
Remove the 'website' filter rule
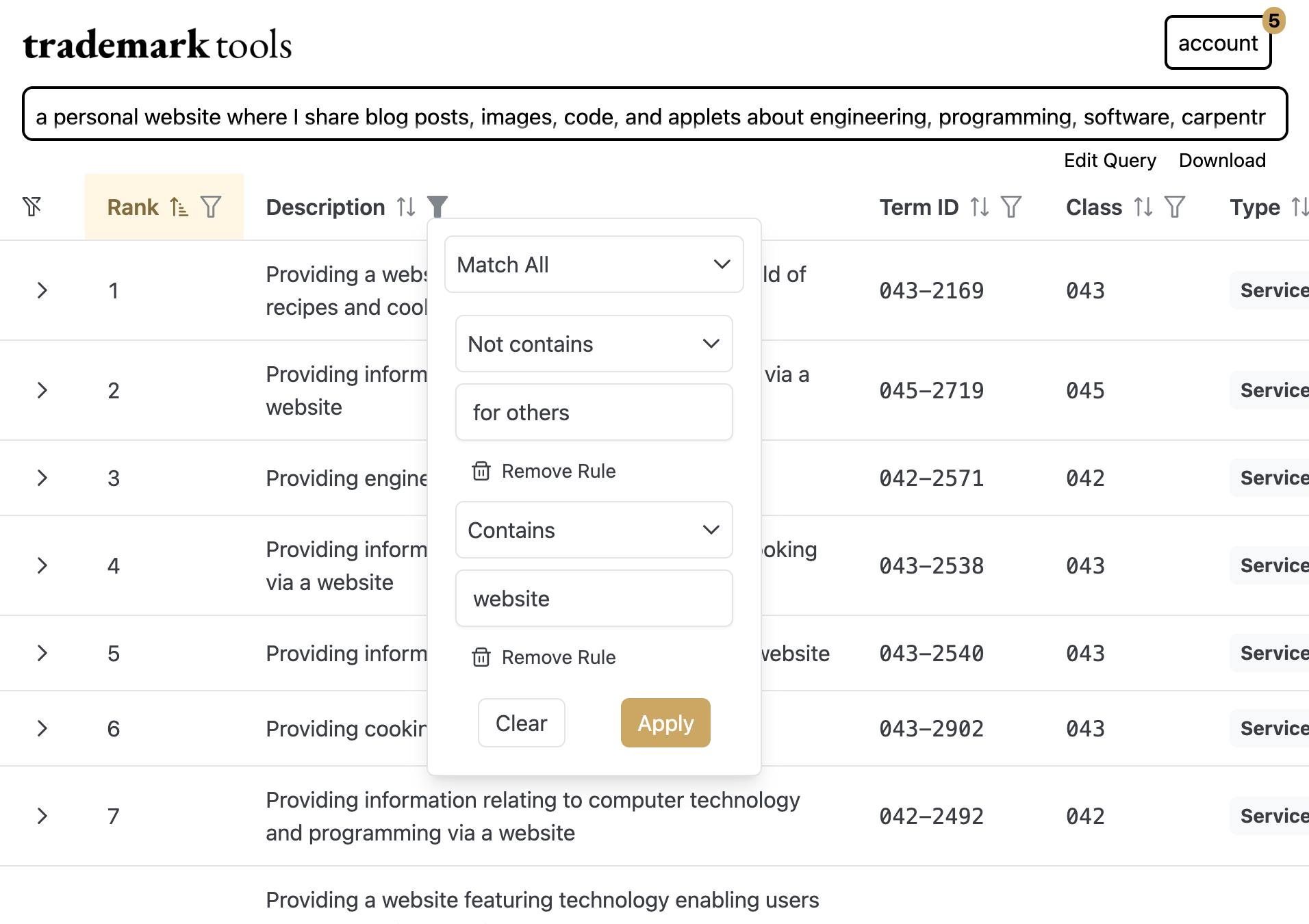pyautogui.click(x=544, y=657)
